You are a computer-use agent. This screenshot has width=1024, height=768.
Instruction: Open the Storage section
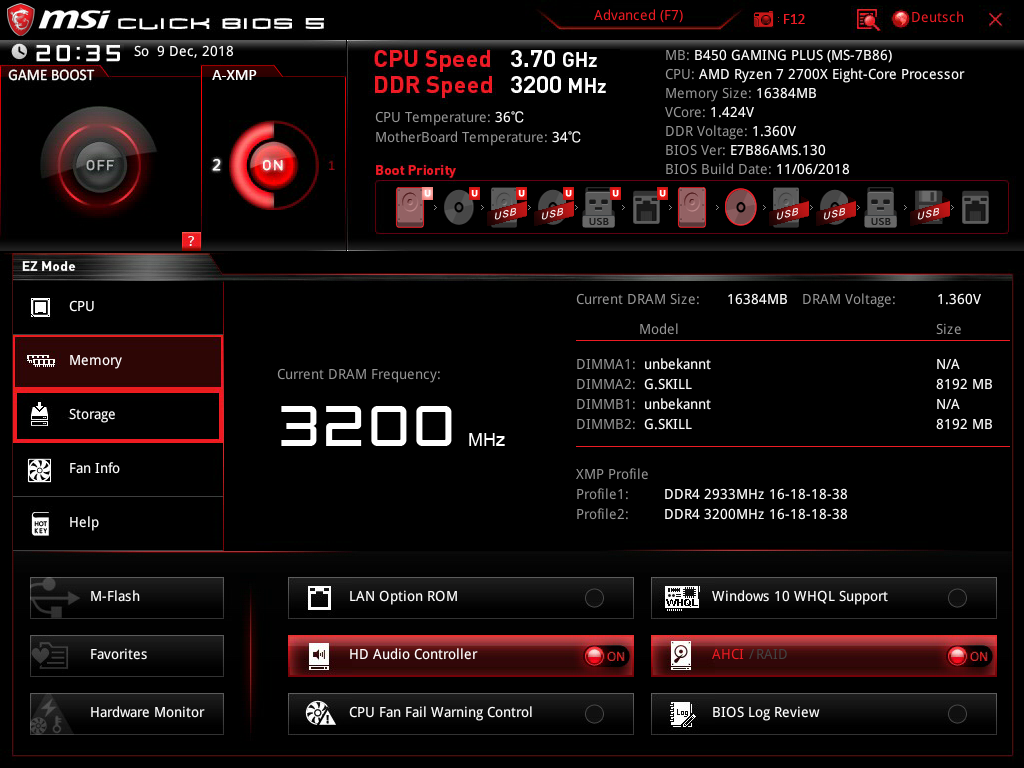(x=118, y=415)
